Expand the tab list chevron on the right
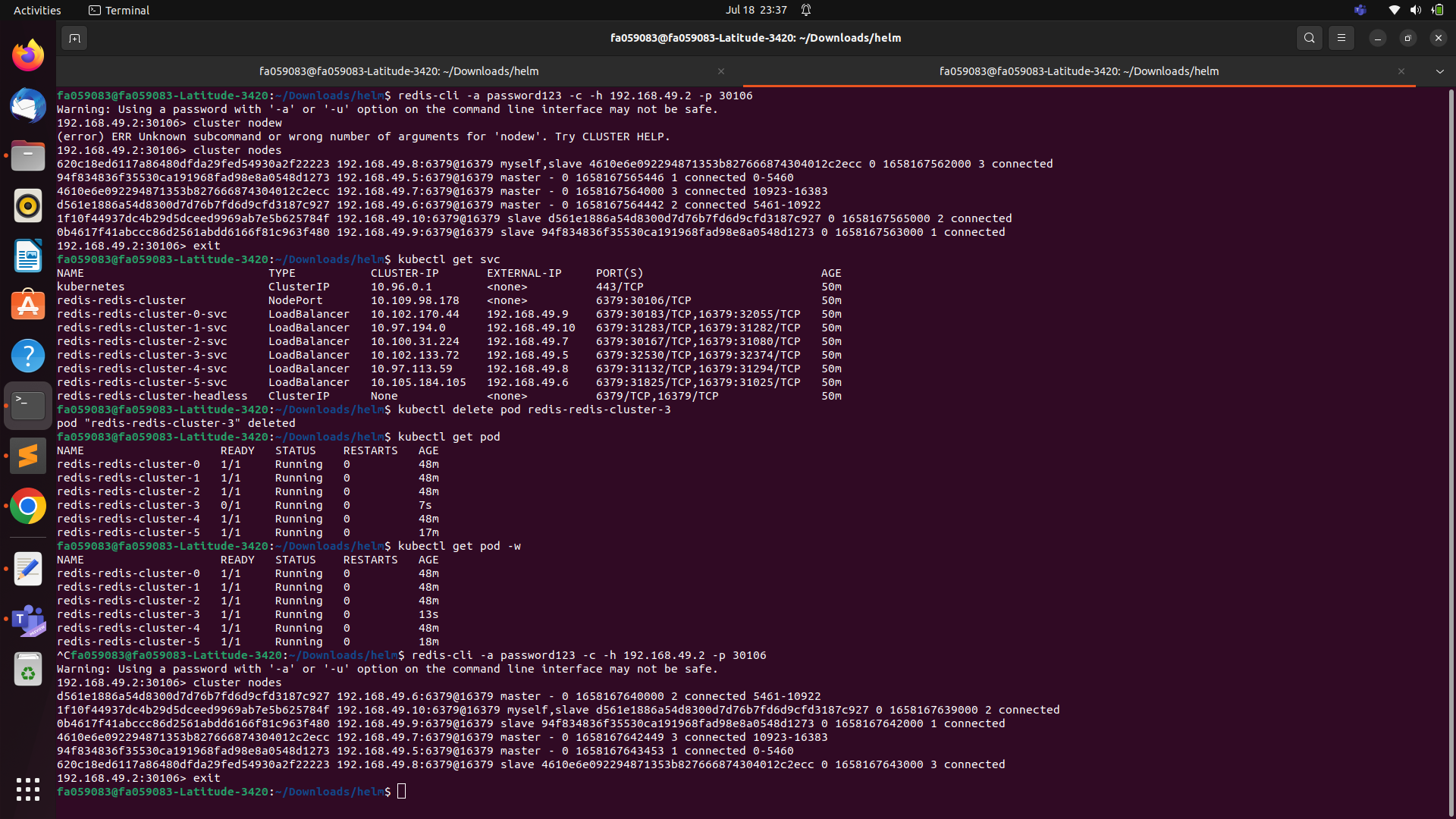Screen dimensions: 1456x819 click(1439, 71)
